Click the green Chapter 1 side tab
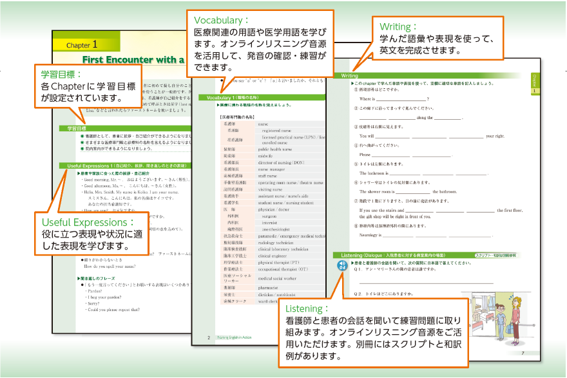Image resolution: width=567 pixels, height=378 pixels. click(535, 84)
